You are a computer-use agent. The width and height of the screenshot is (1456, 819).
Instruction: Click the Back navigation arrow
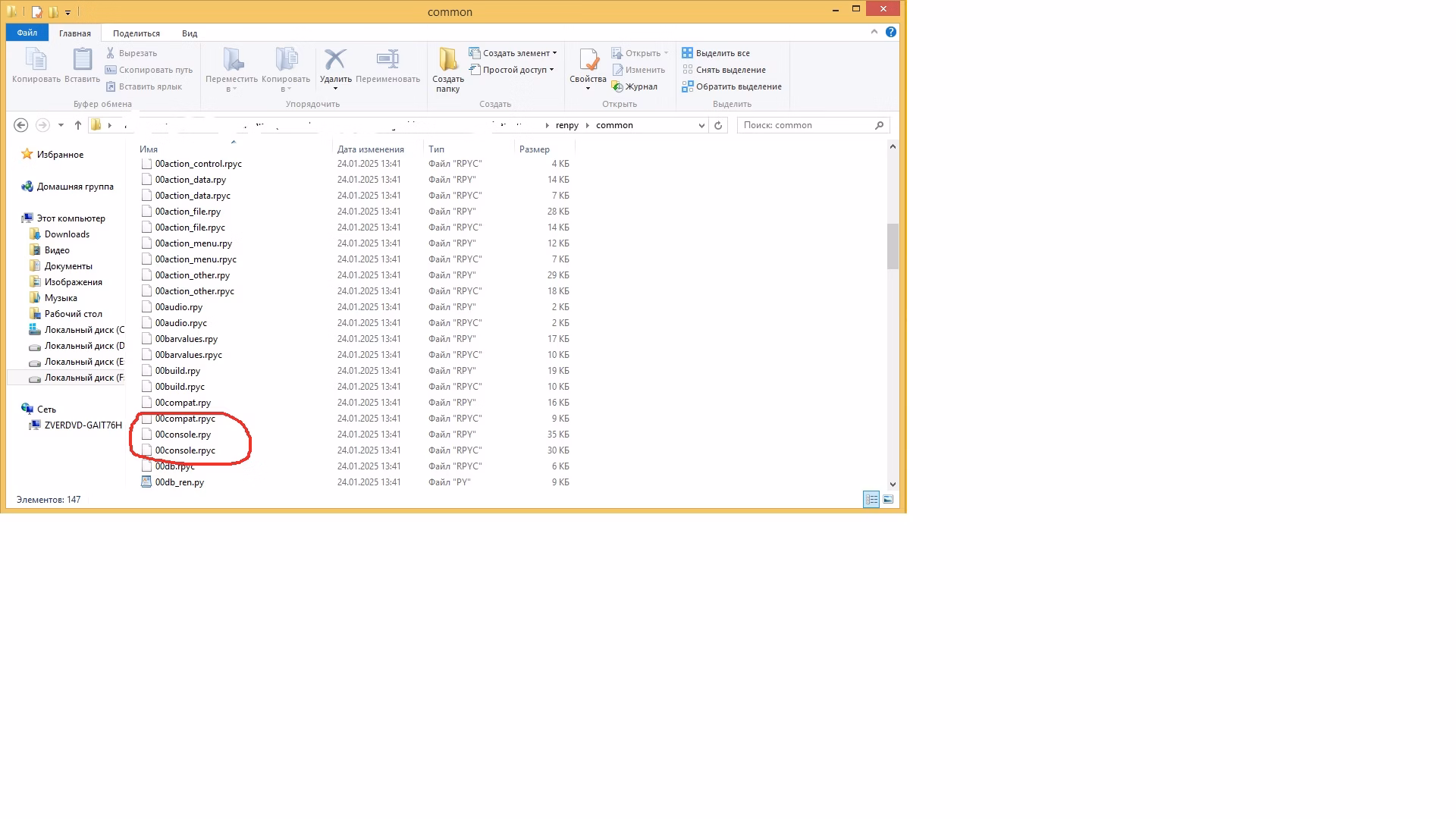pos(21,125)
